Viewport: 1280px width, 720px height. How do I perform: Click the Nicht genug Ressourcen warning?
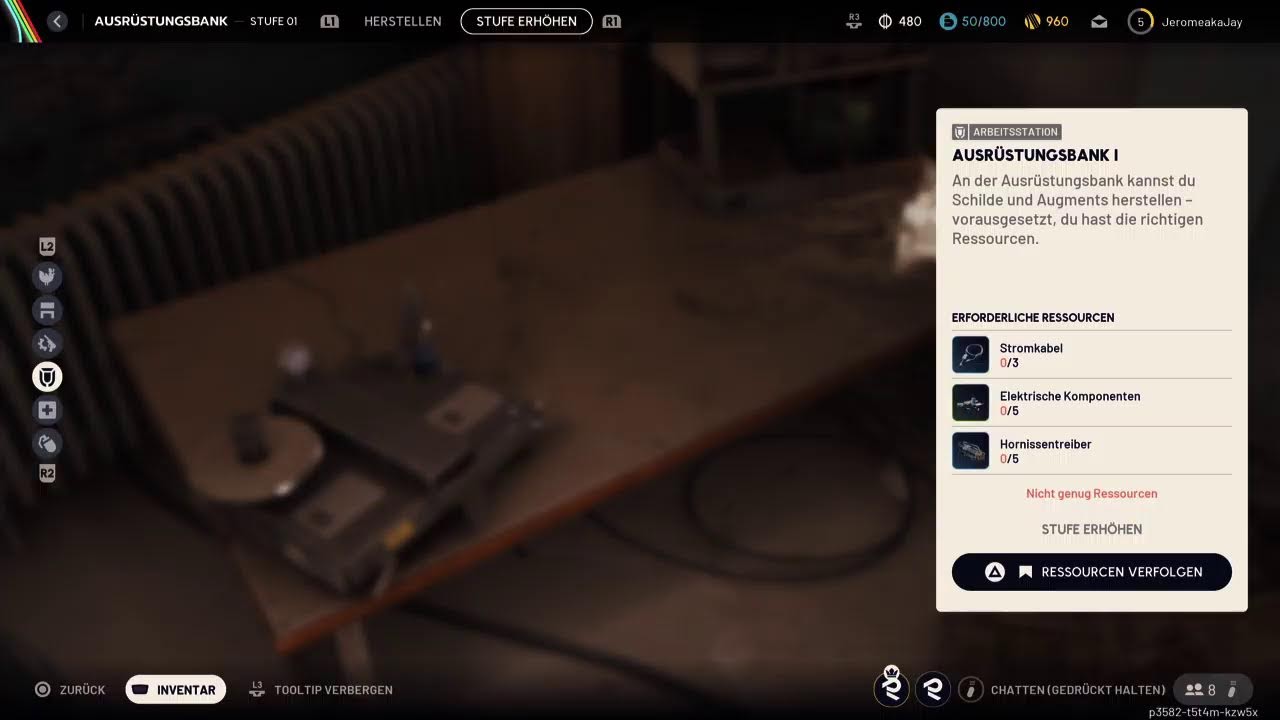pos(1092,494)
